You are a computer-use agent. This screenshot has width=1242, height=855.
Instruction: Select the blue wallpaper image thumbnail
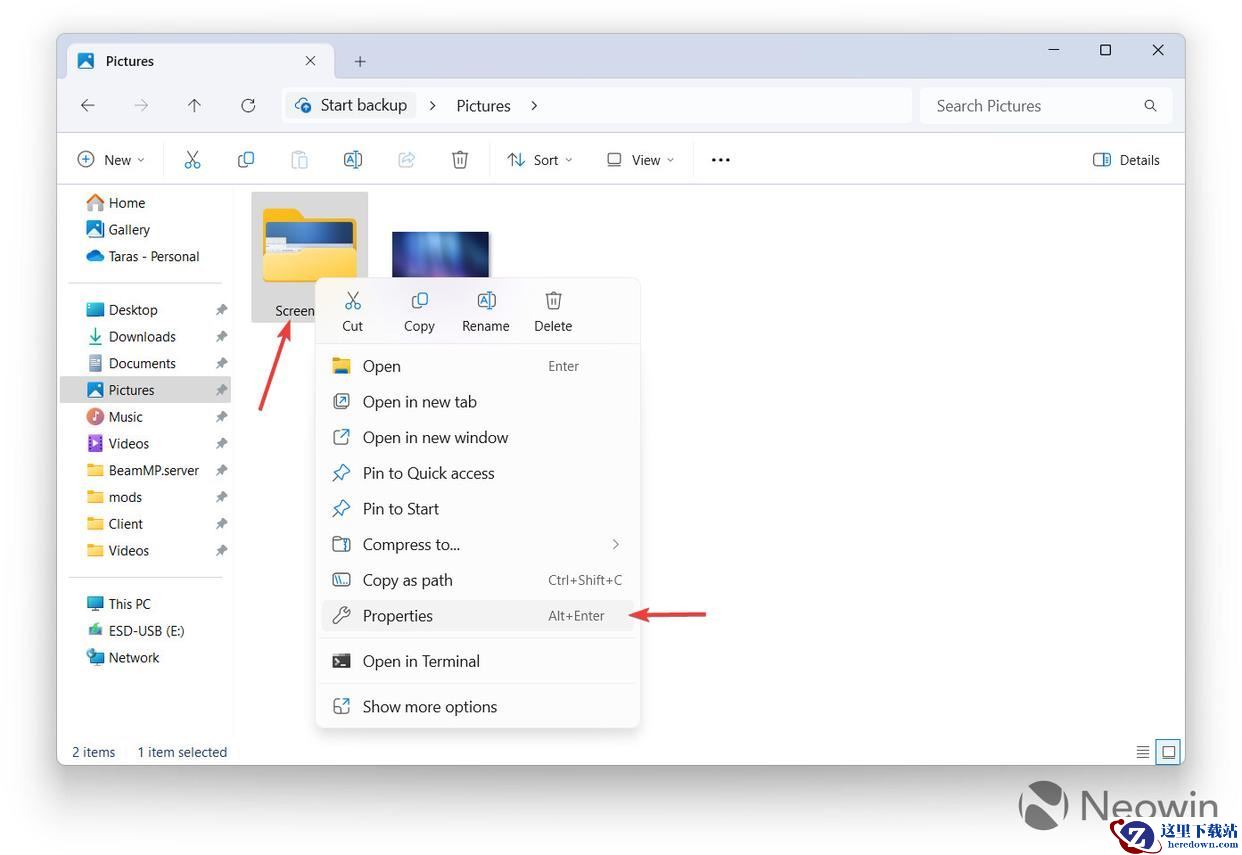(440, 255)
